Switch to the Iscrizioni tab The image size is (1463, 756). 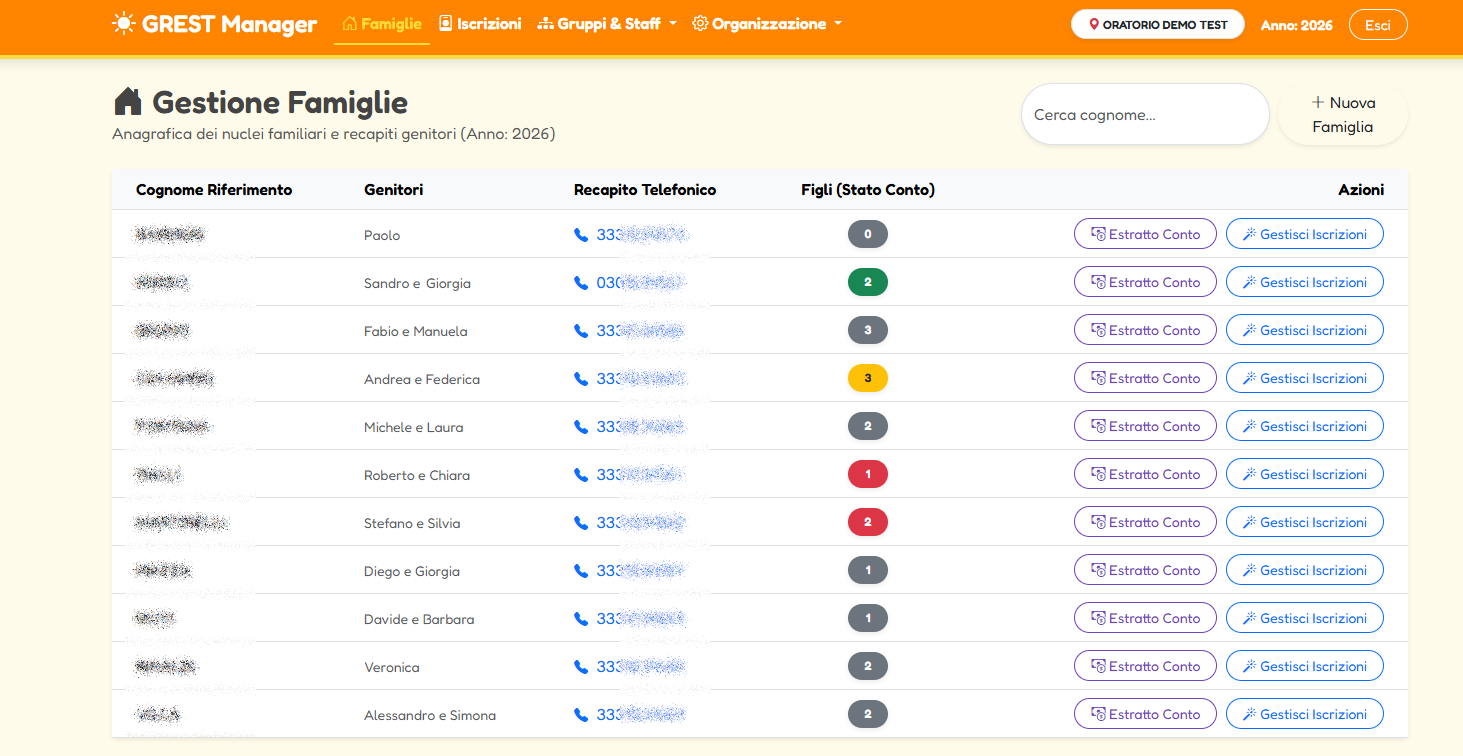[480, 24]
